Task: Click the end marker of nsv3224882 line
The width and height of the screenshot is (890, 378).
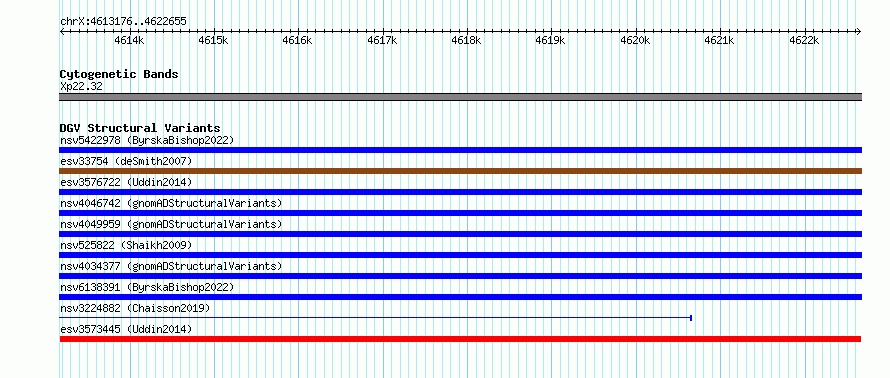Action: [x=691, y=318]
